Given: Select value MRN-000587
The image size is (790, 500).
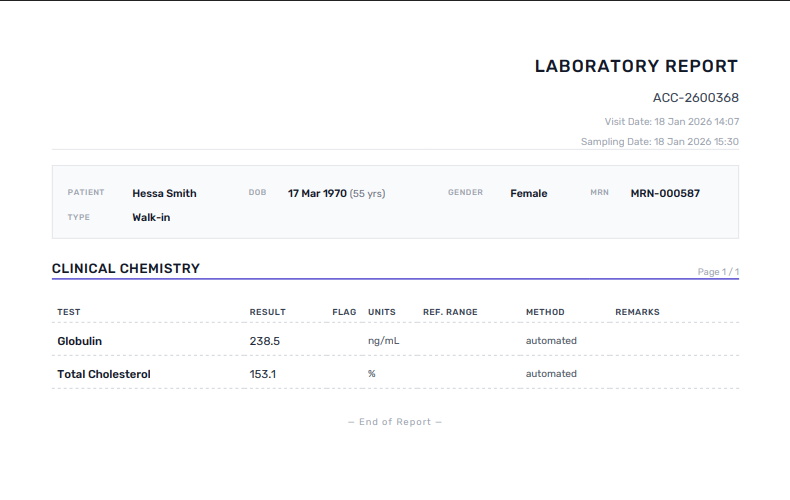Looking at the screenshot, I should [665, 194].
